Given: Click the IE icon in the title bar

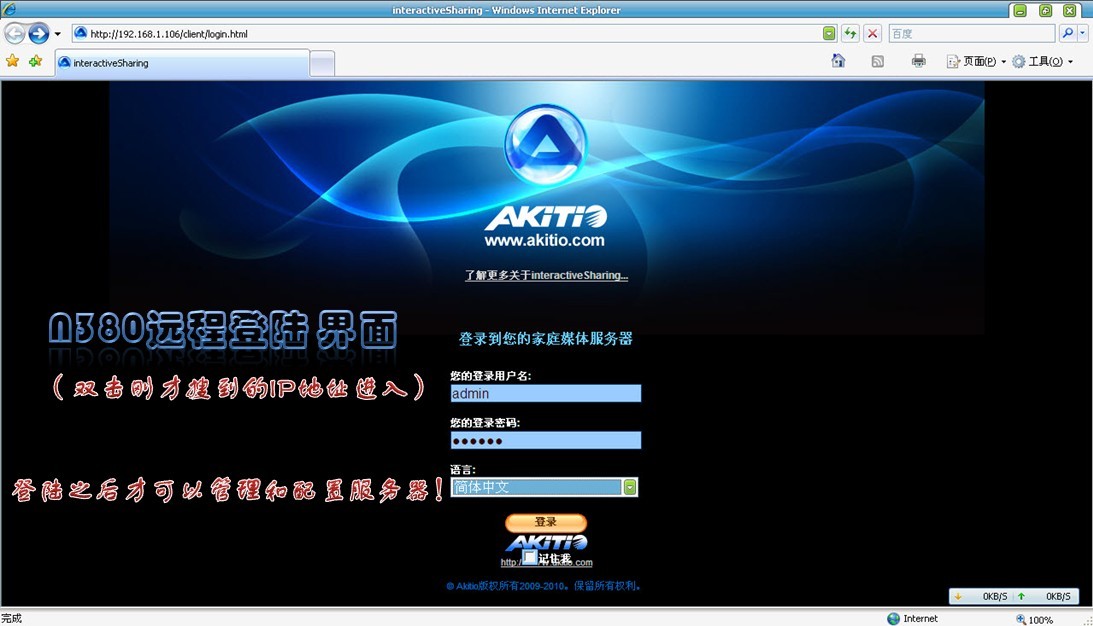Looking at the screenshot, I should [9, 9].
